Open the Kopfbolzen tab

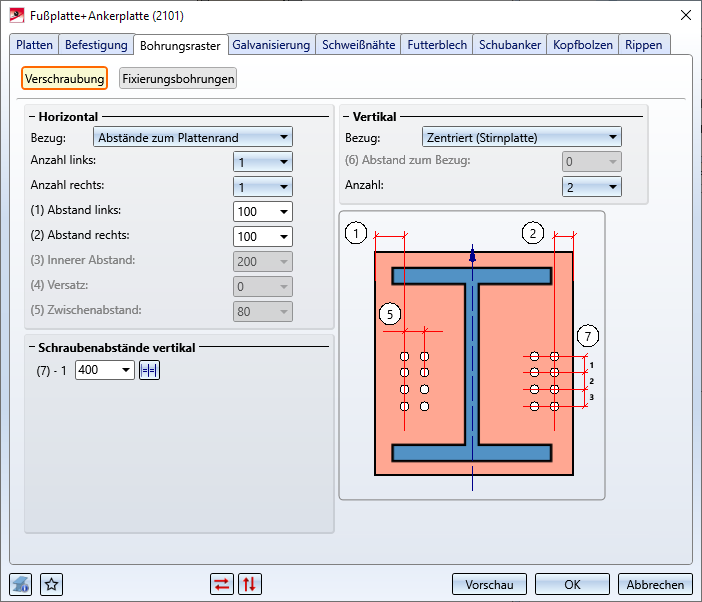click(582, 45)
